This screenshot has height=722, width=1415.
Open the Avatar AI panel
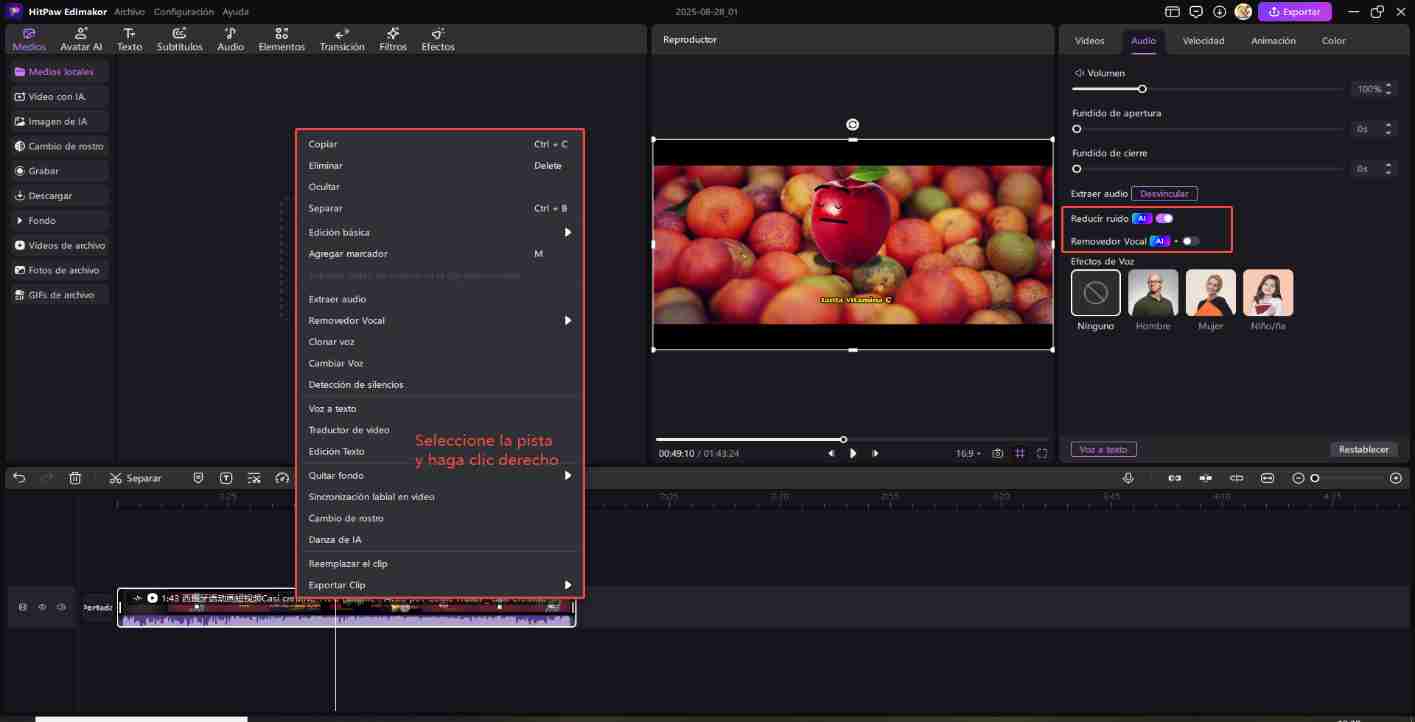tap(81, 39)
